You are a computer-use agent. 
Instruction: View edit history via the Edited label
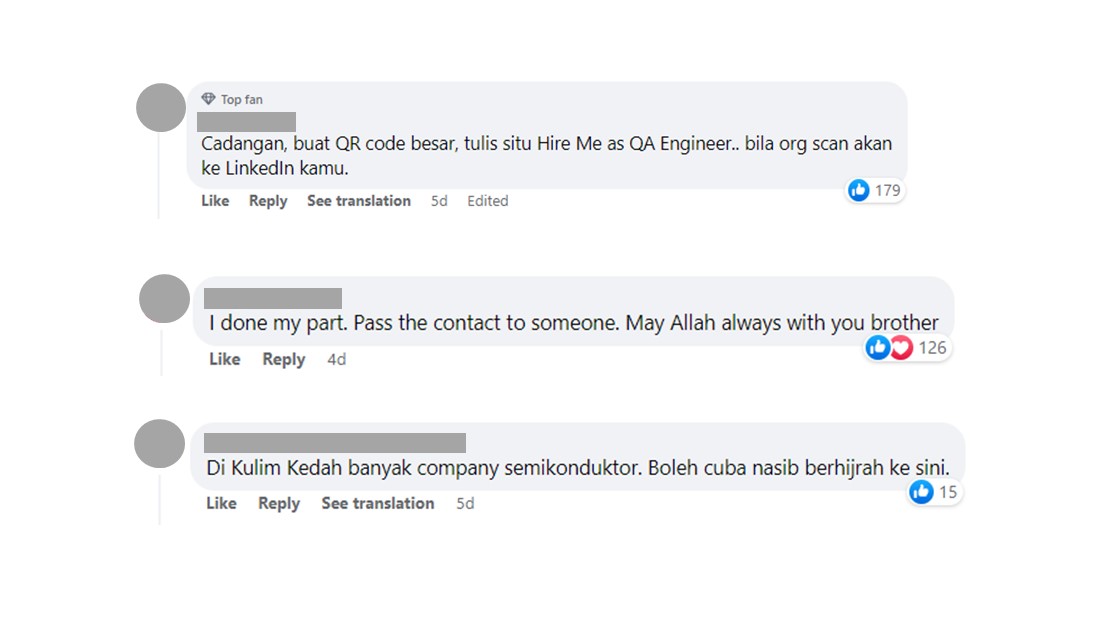tap(488, 201)
